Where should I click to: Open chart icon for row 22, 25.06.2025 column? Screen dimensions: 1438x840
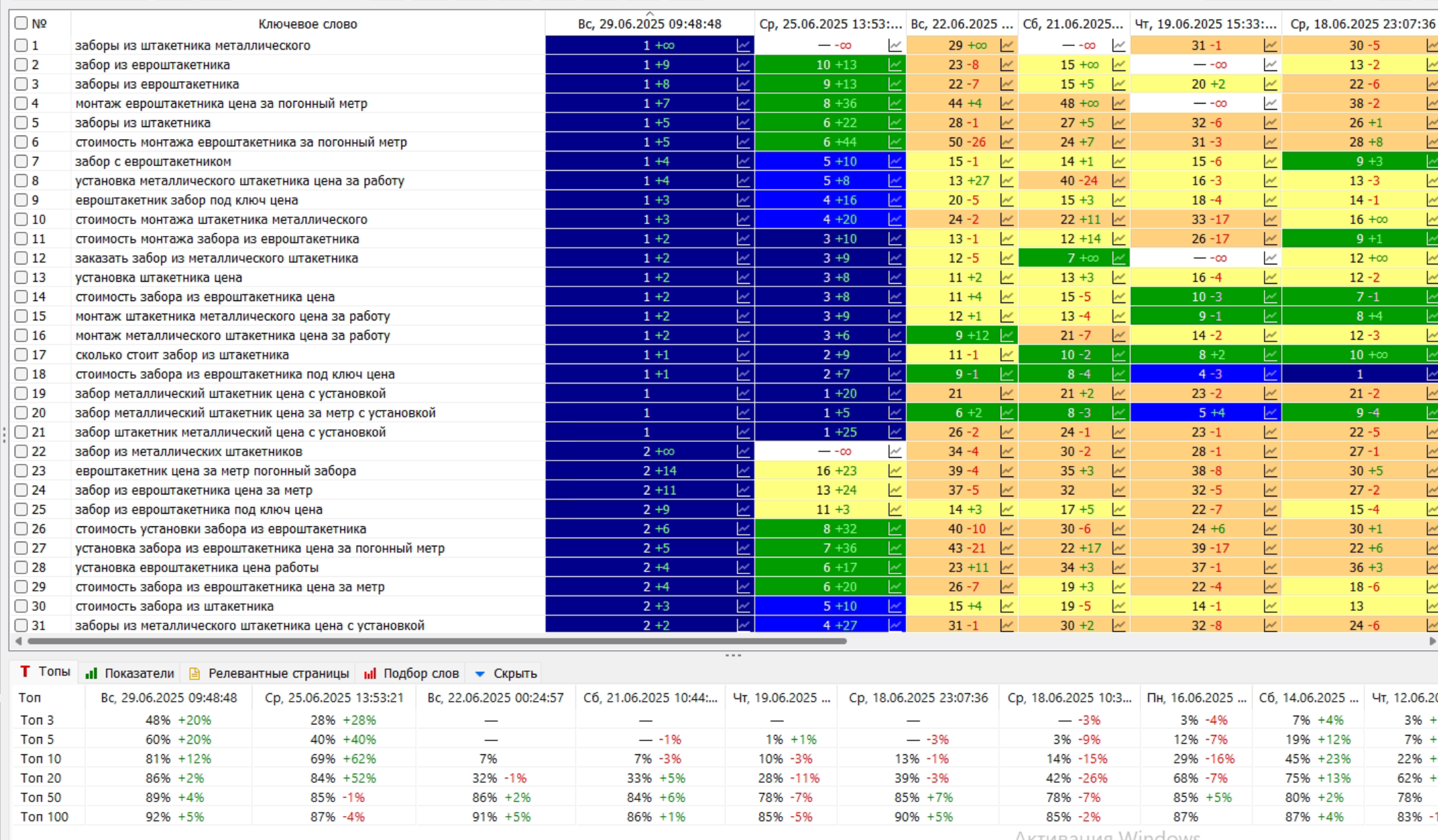tap(895, 452)
